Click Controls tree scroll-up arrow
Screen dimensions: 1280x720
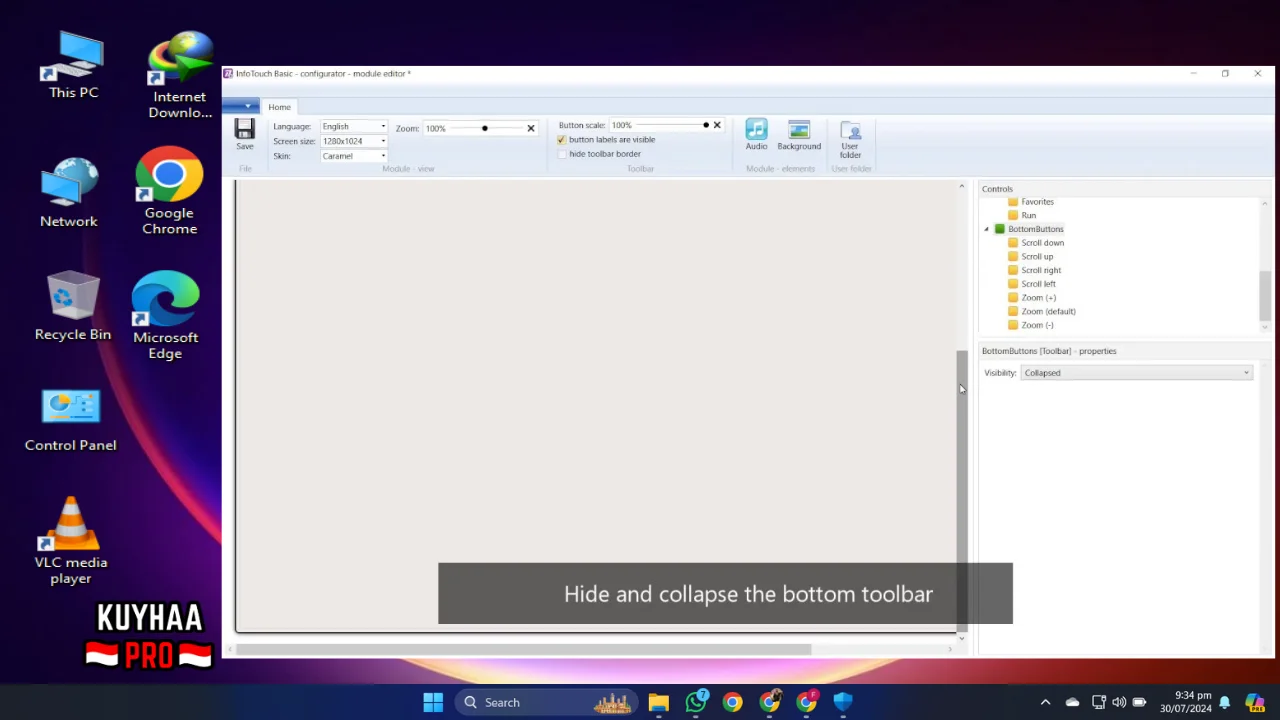pyautogui.click(x=1265, y=203)
